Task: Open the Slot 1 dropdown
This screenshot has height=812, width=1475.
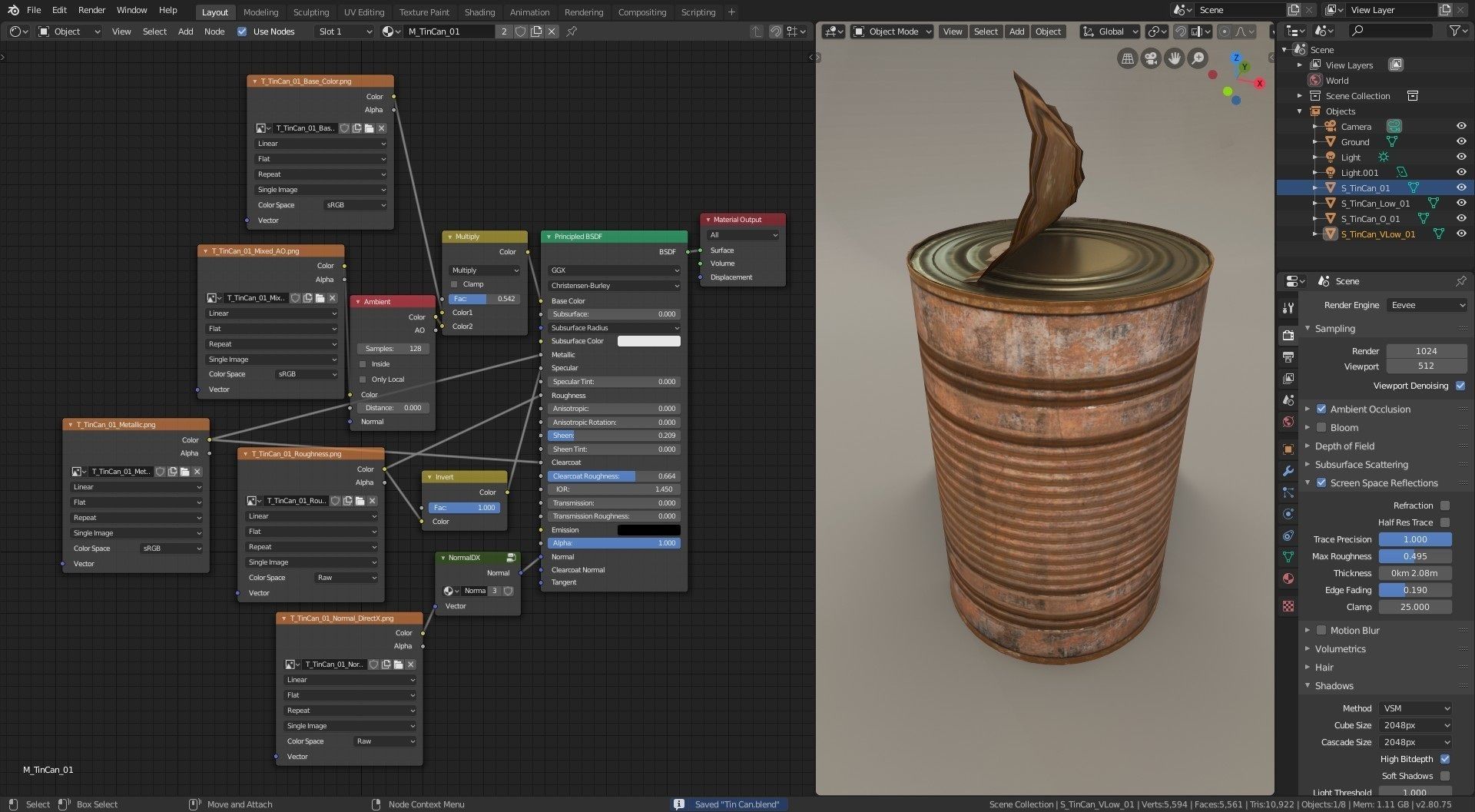Action: [x=344, y=31]
